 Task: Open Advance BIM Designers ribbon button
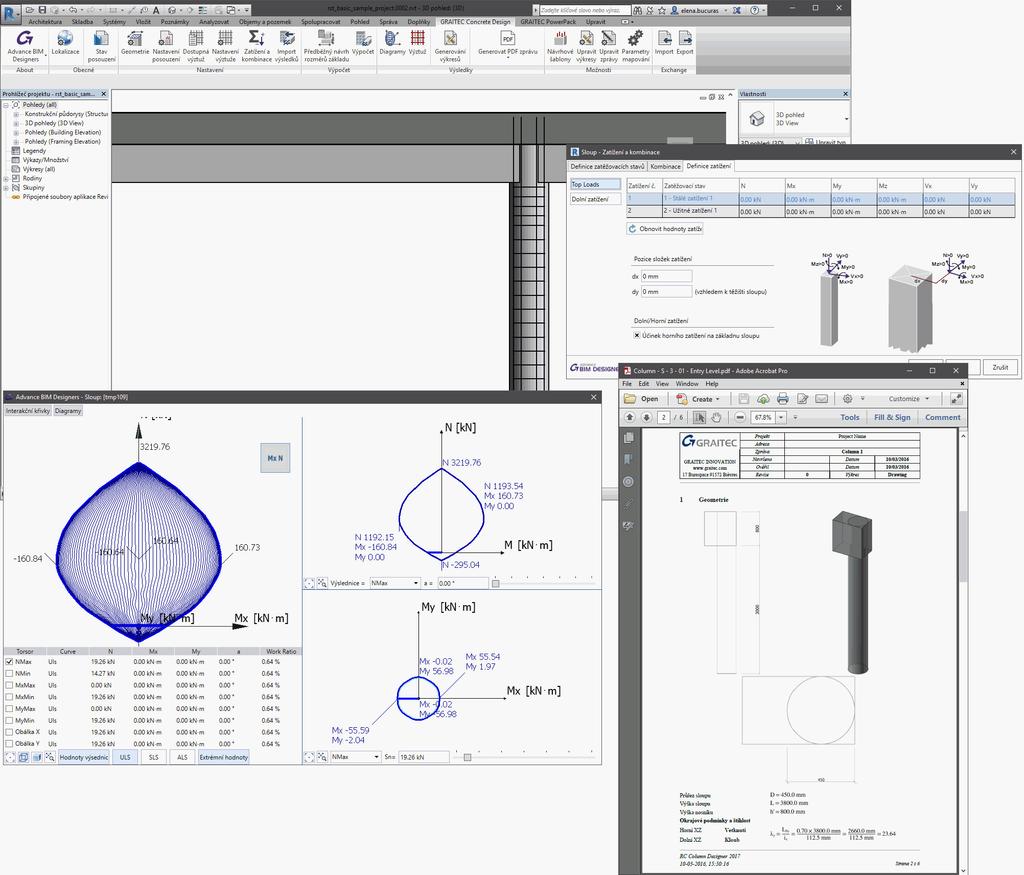pos(25,46)
